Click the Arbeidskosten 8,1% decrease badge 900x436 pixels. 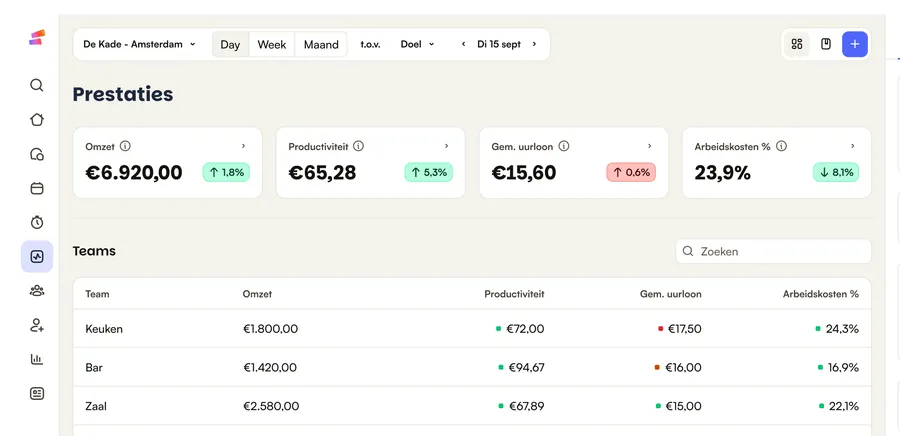pyautogui.click(x=836, y=172)
